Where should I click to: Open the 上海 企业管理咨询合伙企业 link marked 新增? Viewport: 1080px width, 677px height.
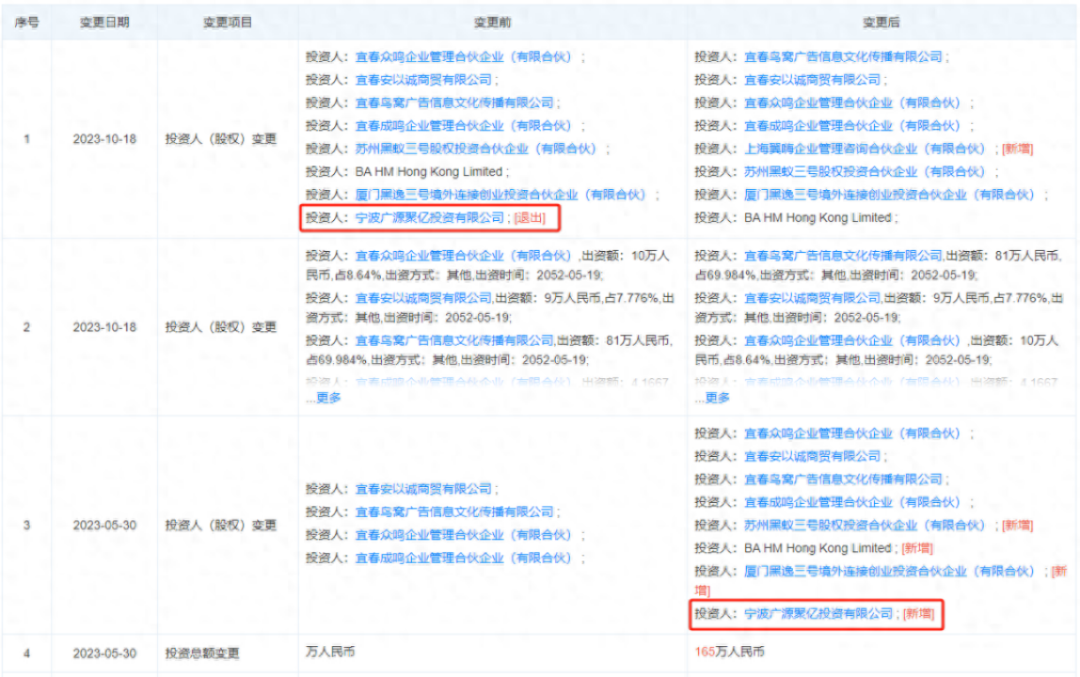tap(864, 149)
